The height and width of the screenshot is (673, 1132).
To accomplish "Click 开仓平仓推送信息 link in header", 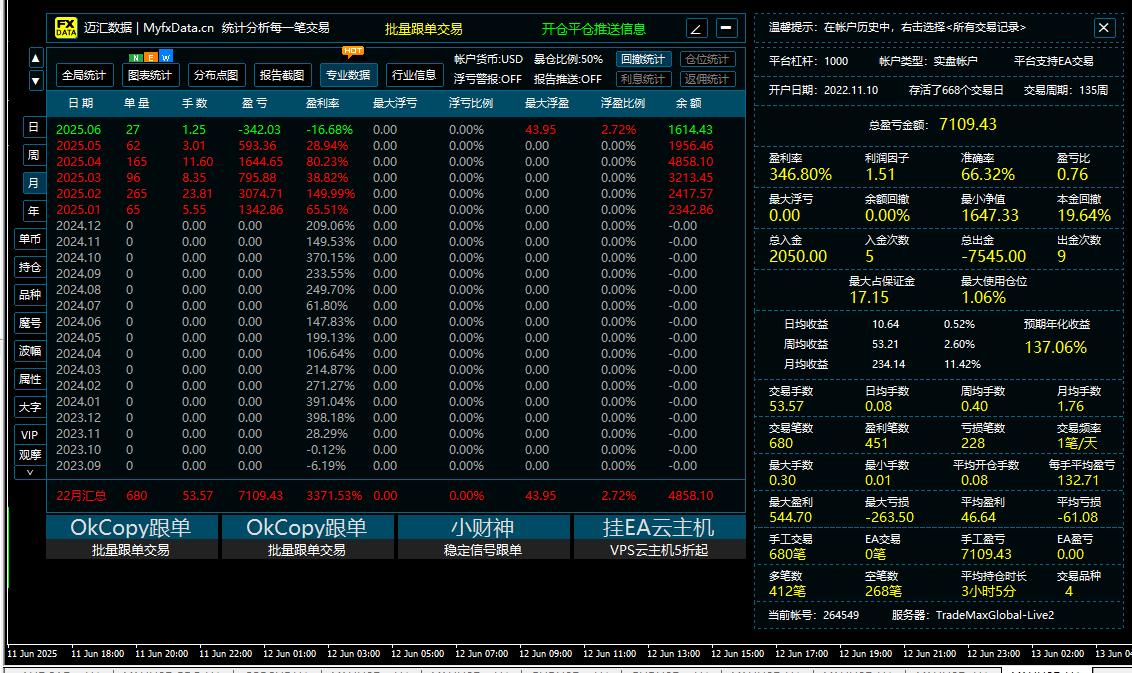I will pyautogui.click(x=593, y=29).
